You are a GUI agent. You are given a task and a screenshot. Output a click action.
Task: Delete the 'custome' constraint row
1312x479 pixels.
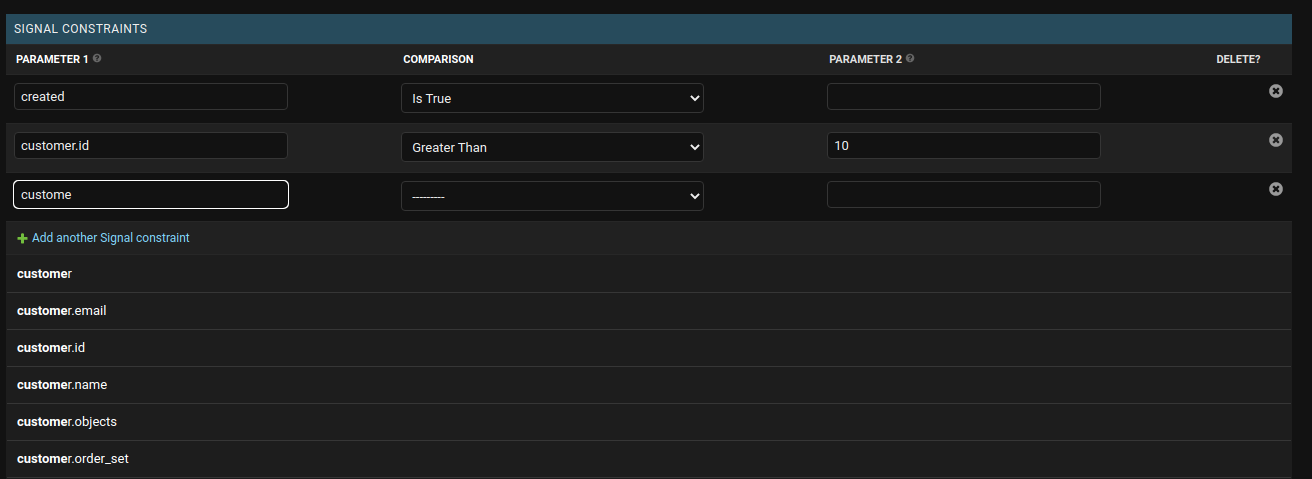click(1275, 189)
